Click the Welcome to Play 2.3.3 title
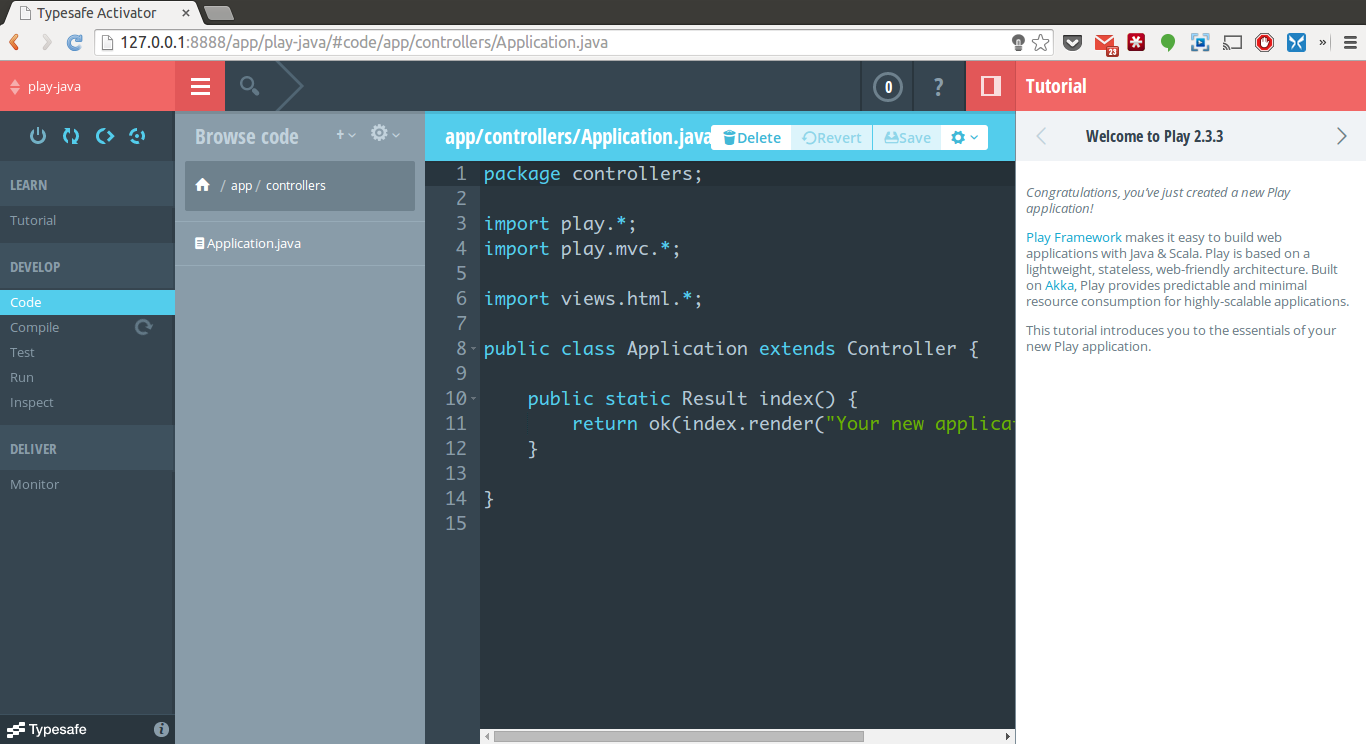 coord(1154,136)
